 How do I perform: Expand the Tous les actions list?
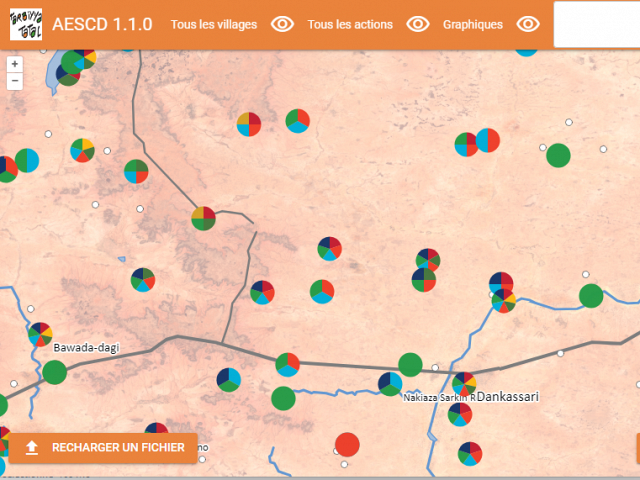tap(350, 24)
